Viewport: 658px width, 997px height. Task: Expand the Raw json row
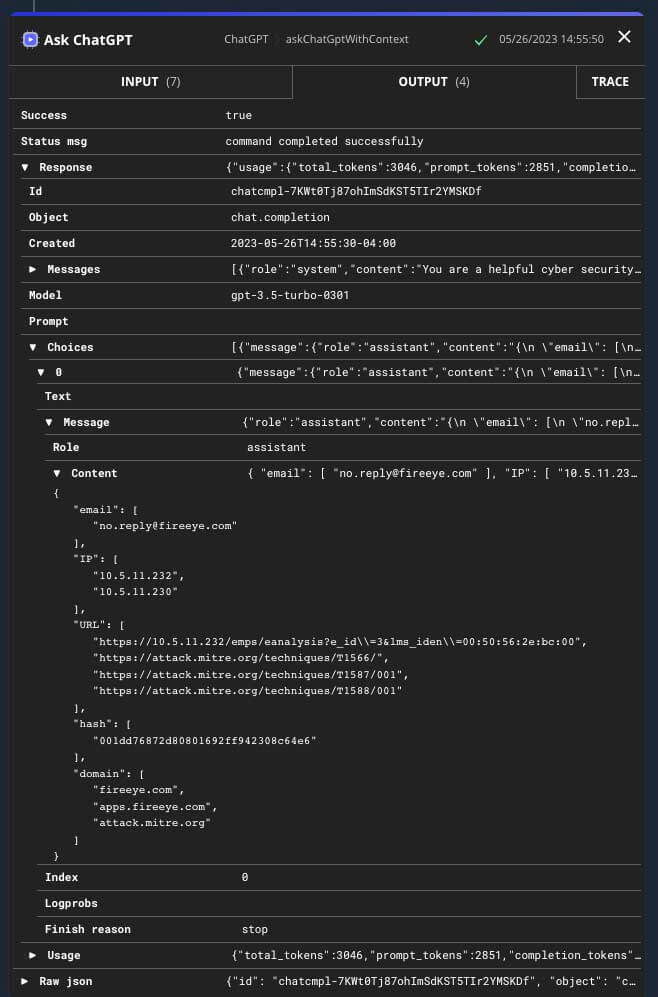[25, 982]
